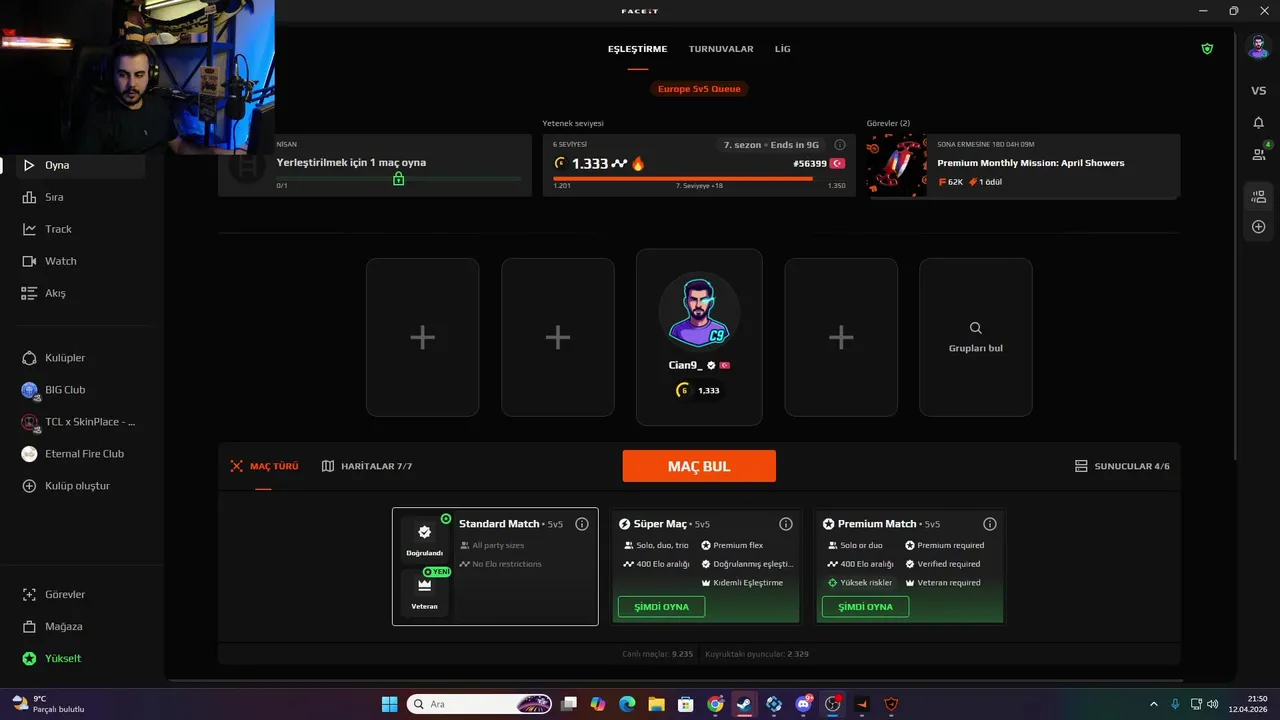This screenshot has width=1280, height=720.
Task: Open TCL x SkinPlace club icon
Action: click(x=29, y=422)
